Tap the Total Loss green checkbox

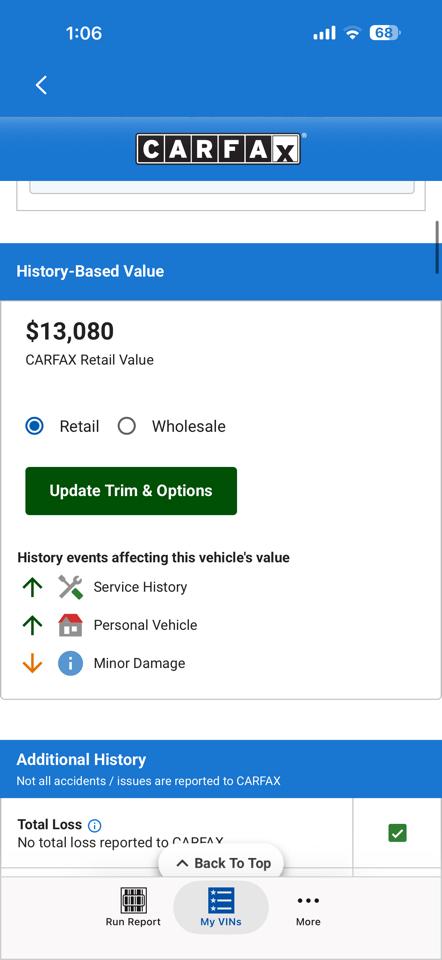397,833
